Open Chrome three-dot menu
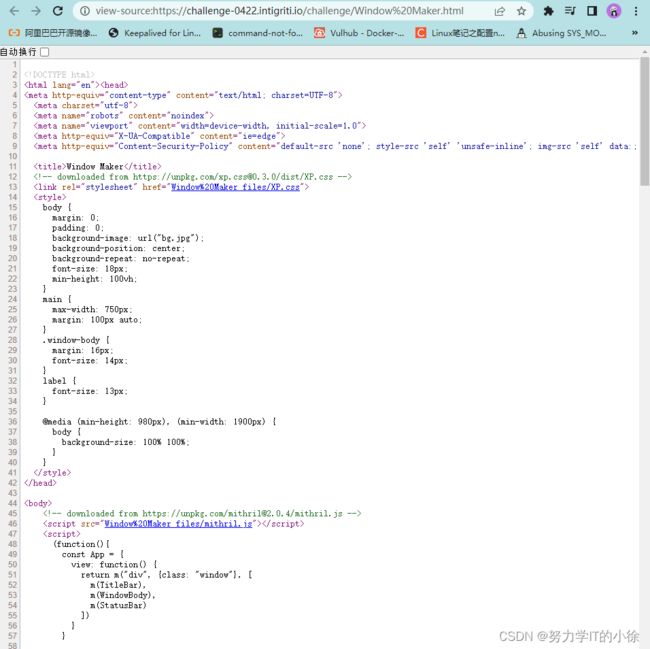Viewport: 650px width, 649px height. (x=635, y=11)
